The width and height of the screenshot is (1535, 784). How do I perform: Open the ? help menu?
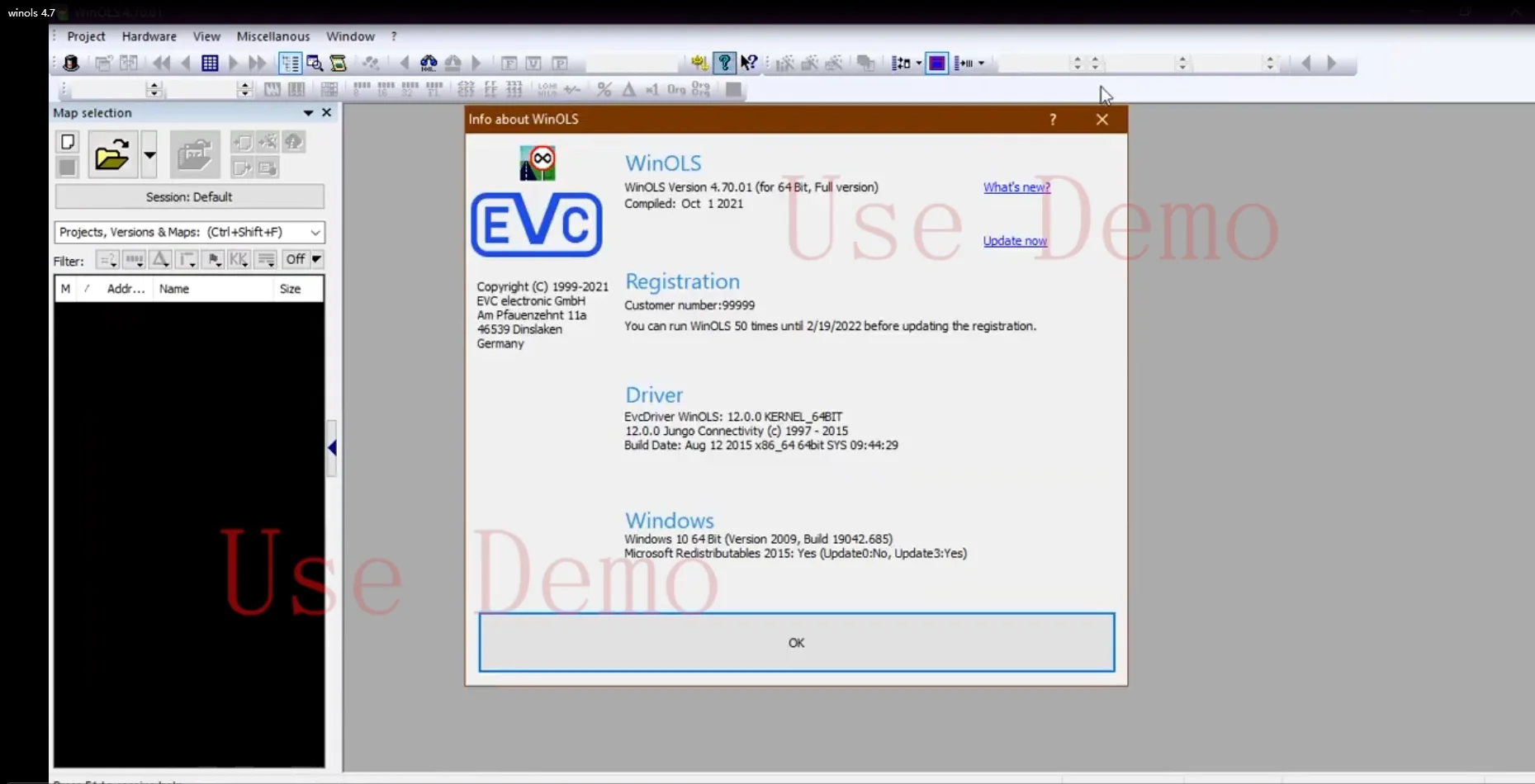[x=394, y=36]
